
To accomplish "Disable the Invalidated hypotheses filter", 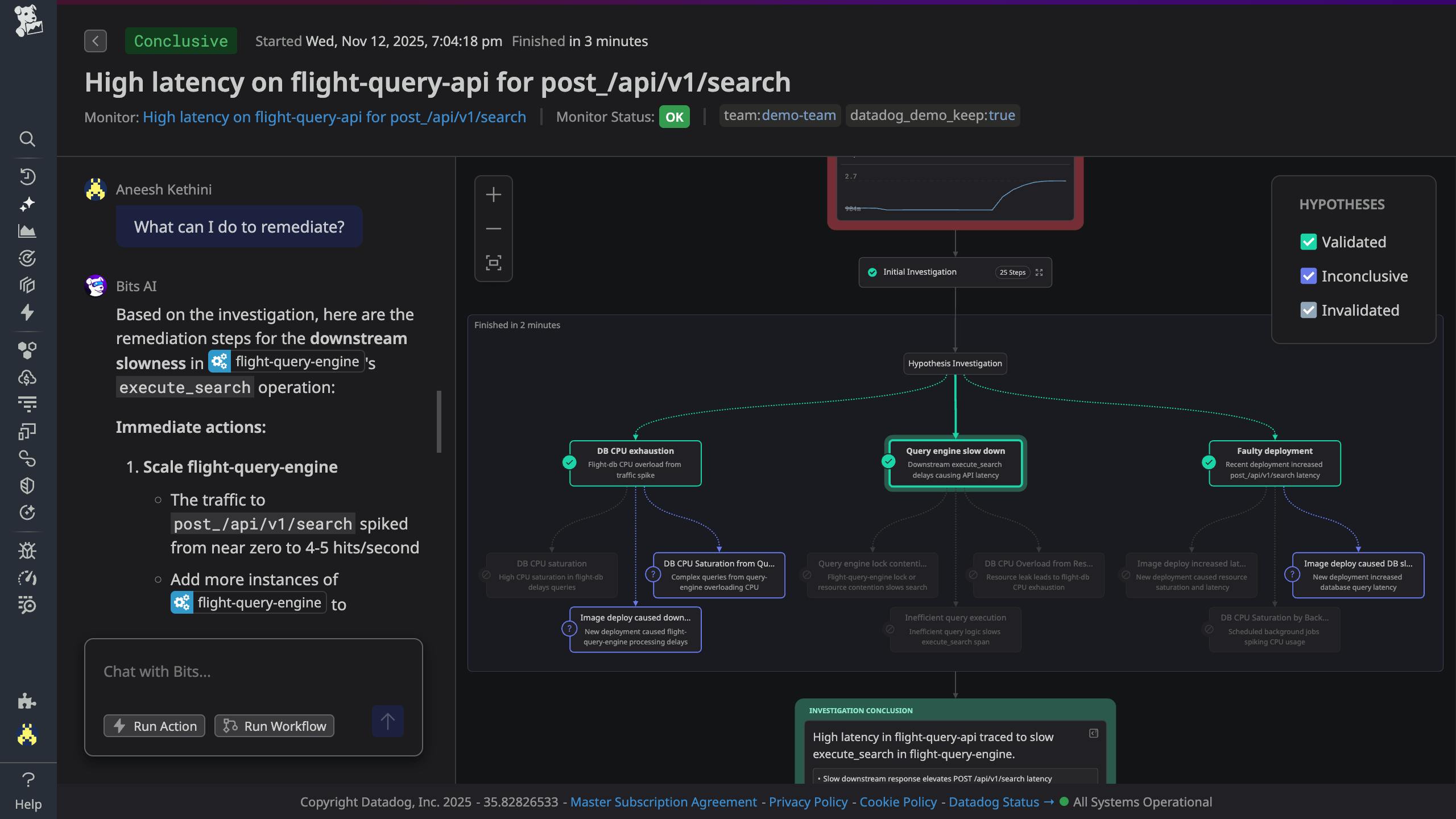I will (1310, 310).
